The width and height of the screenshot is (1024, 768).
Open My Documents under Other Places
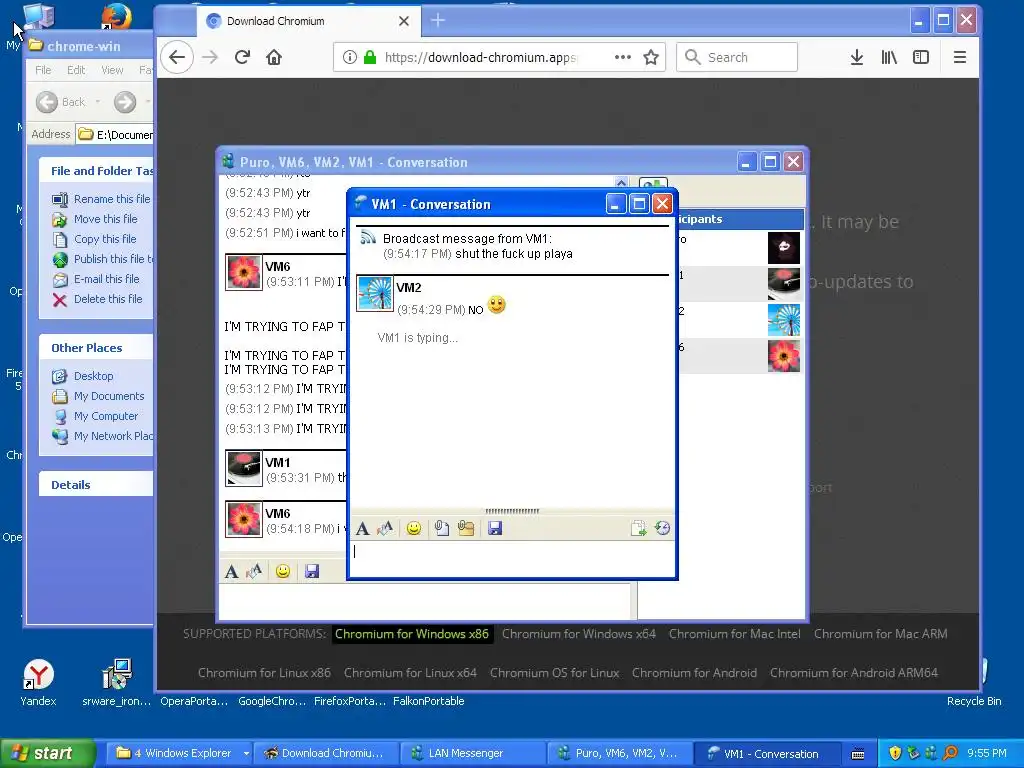109,396
